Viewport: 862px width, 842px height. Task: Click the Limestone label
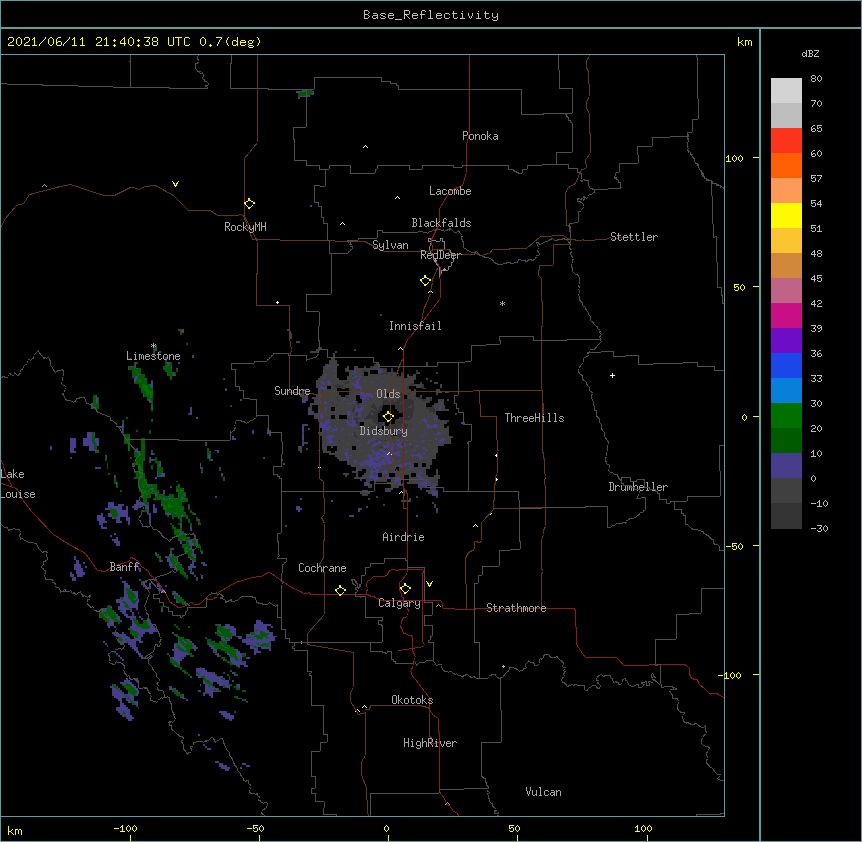[x=153, y=356]
